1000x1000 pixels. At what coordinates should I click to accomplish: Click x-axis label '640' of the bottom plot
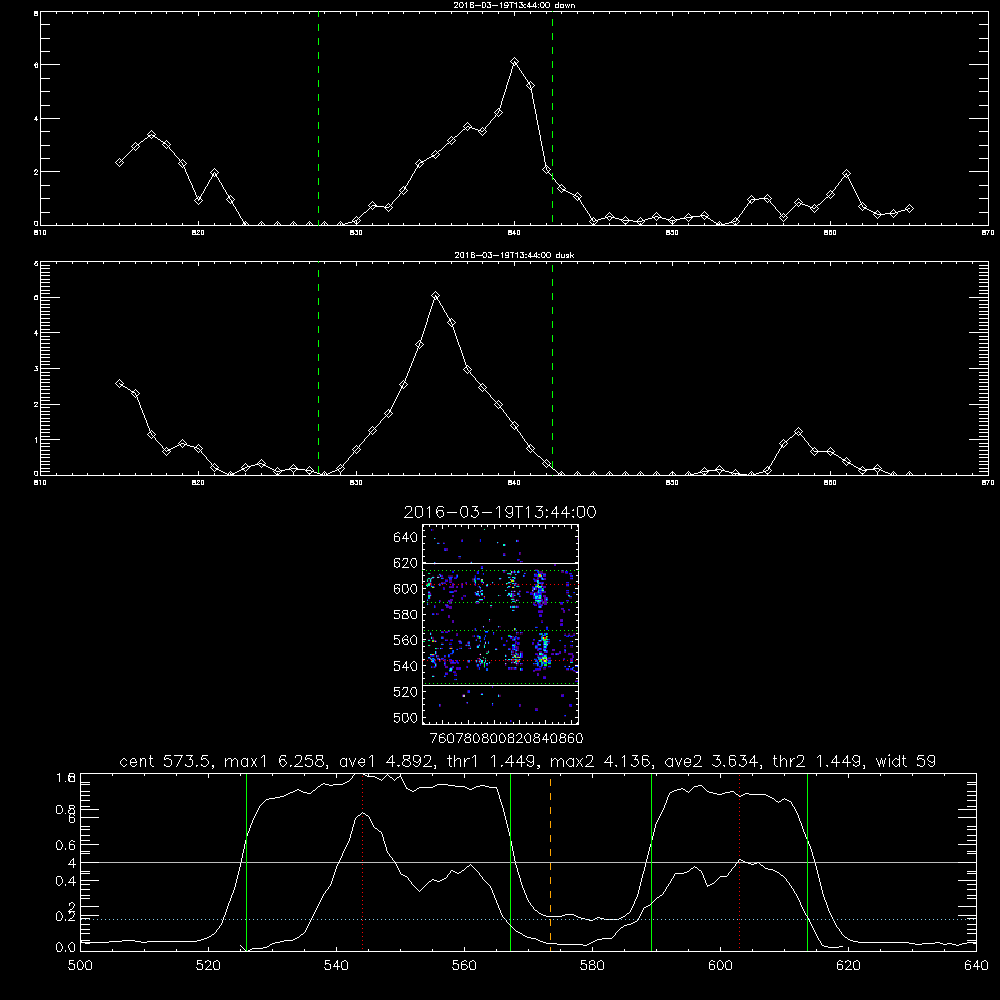pyautogui.click(x=976, y=966)
